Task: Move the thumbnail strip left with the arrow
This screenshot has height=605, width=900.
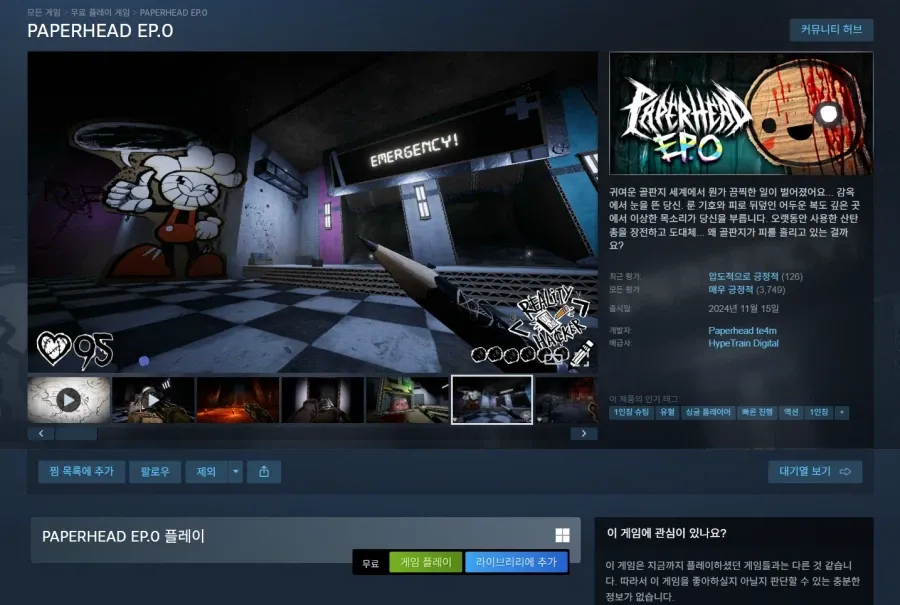Action: (x=41, y=433)
